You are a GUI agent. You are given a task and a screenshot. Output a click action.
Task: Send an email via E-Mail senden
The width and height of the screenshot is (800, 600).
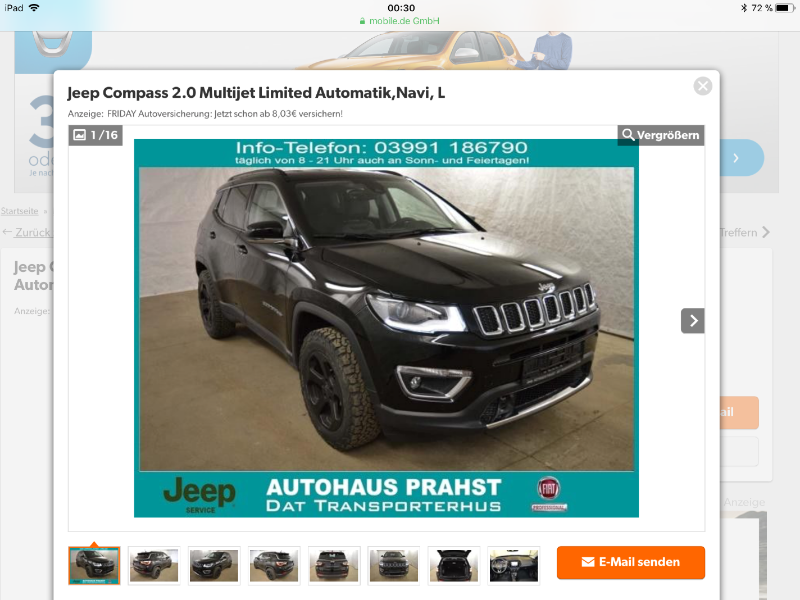[631, 562]
